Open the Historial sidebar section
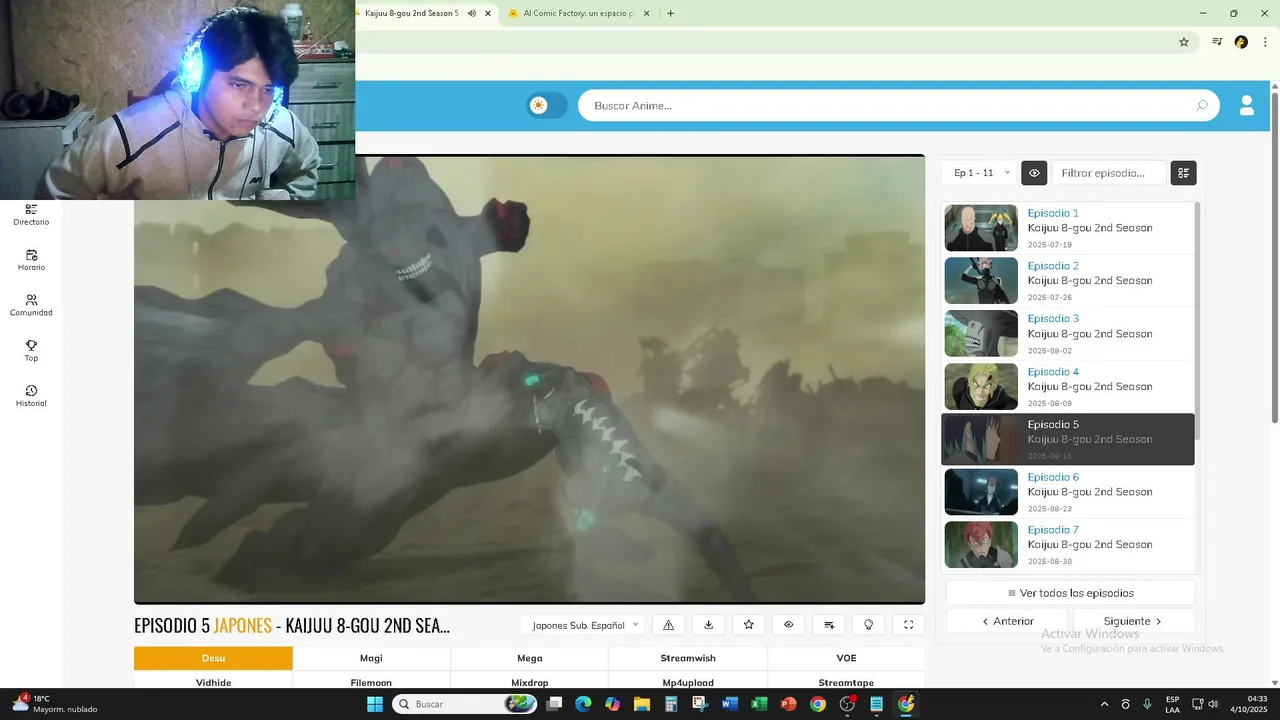 (31, 396)
